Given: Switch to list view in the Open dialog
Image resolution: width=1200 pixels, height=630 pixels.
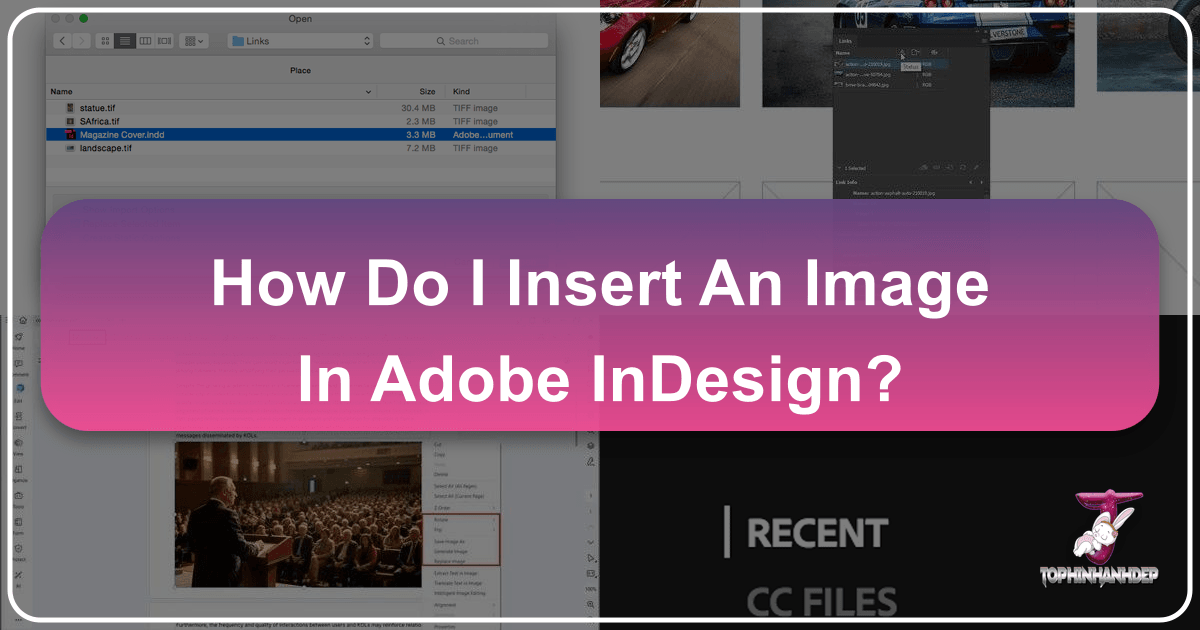Looking at the screenshot, I should coord(125,40).
